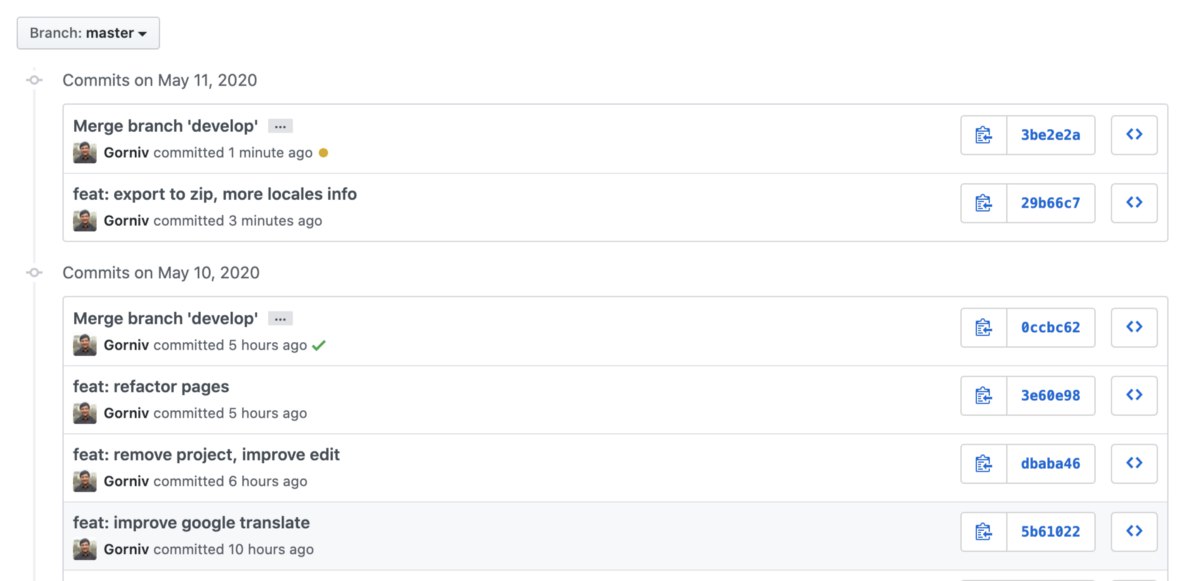The width and height of the screenshot is (1200, 581).
Task: Copy the full SHA for commit 0ccbc62
Action: pos(984,327)
